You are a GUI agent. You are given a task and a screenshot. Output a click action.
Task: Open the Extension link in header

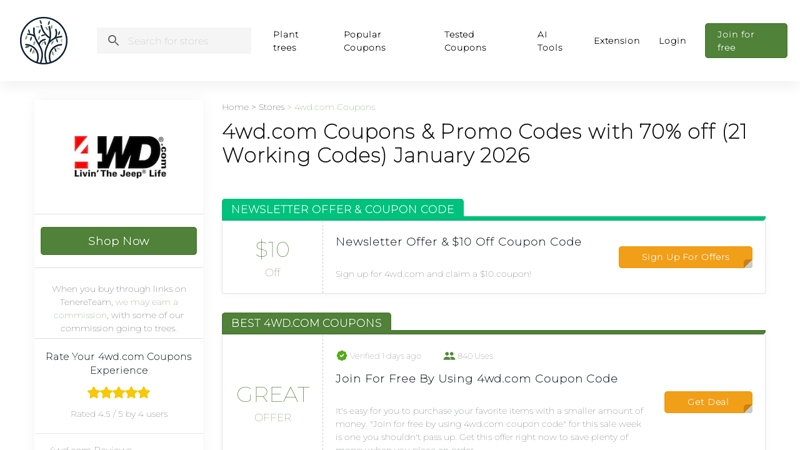point(616,41)
